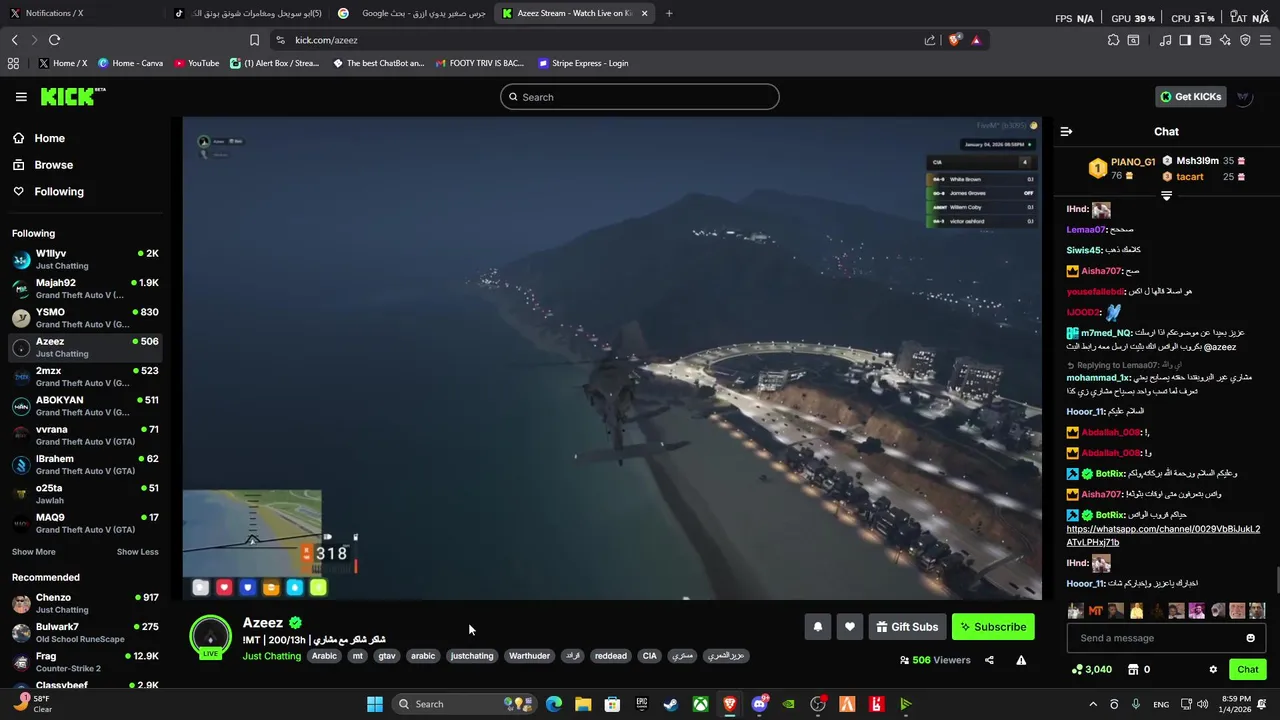This screenshot has width=1280, height=720.
Task: Reload the page
Action: 54,40
